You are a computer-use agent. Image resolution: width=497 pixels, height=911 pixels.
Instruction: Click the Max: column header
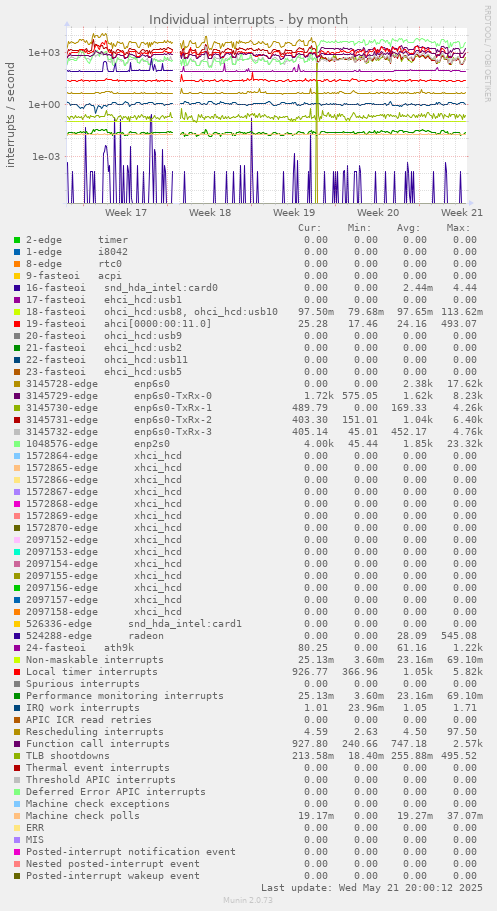459,228
